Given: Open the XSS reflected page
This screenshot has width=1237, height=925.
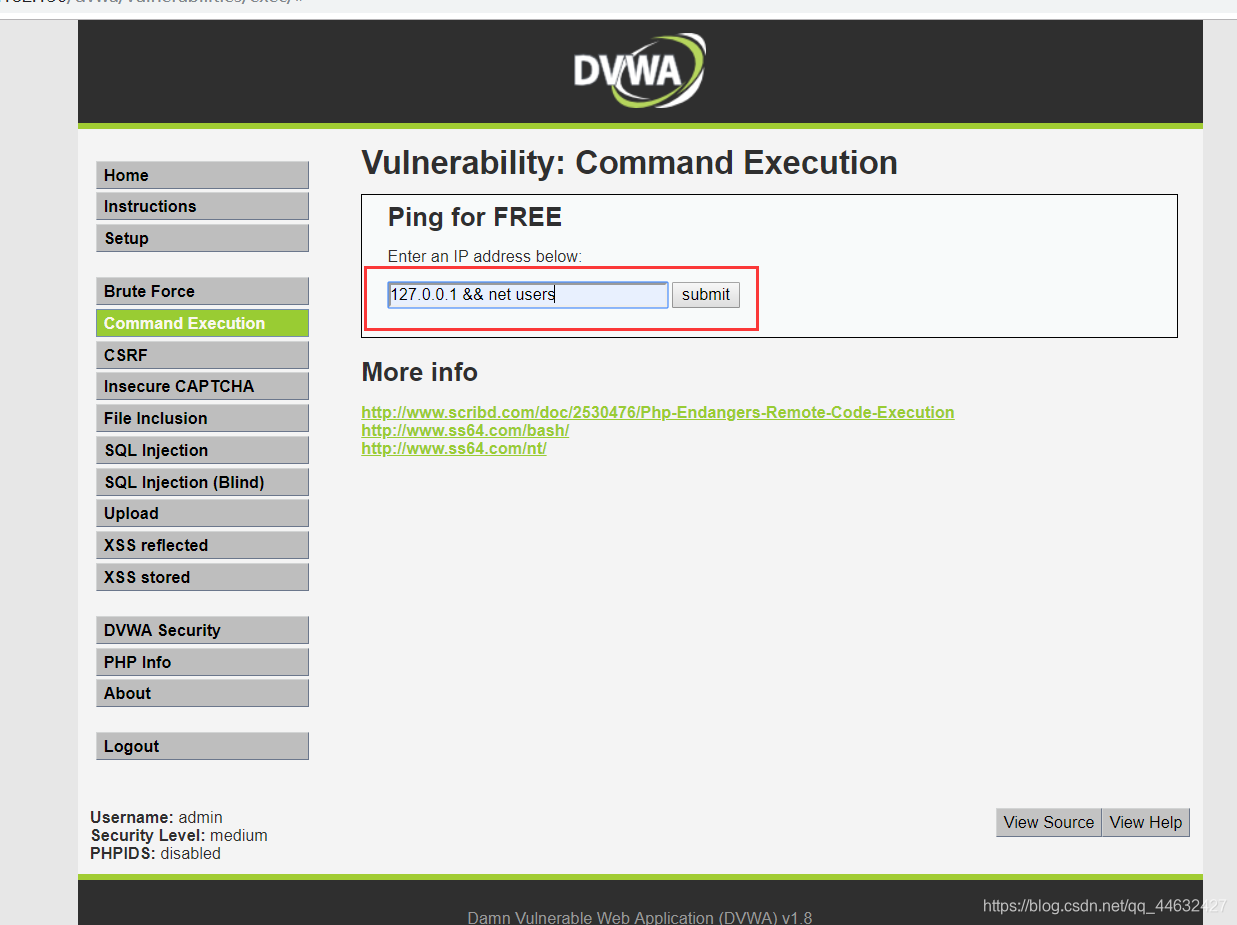Looking at the screenshot, I should (202, 545).
